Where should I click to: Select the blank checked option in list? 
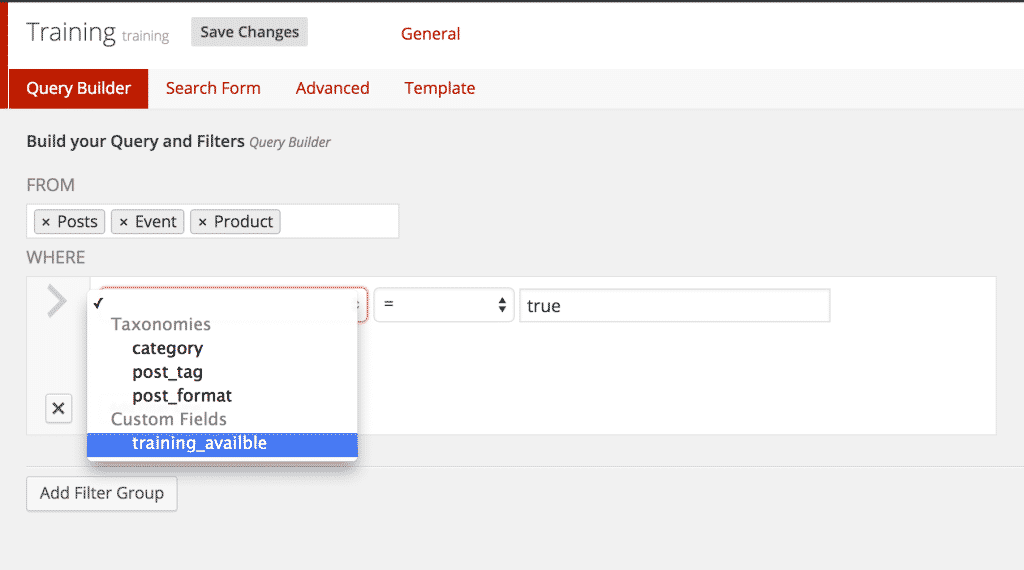[222, 303]
